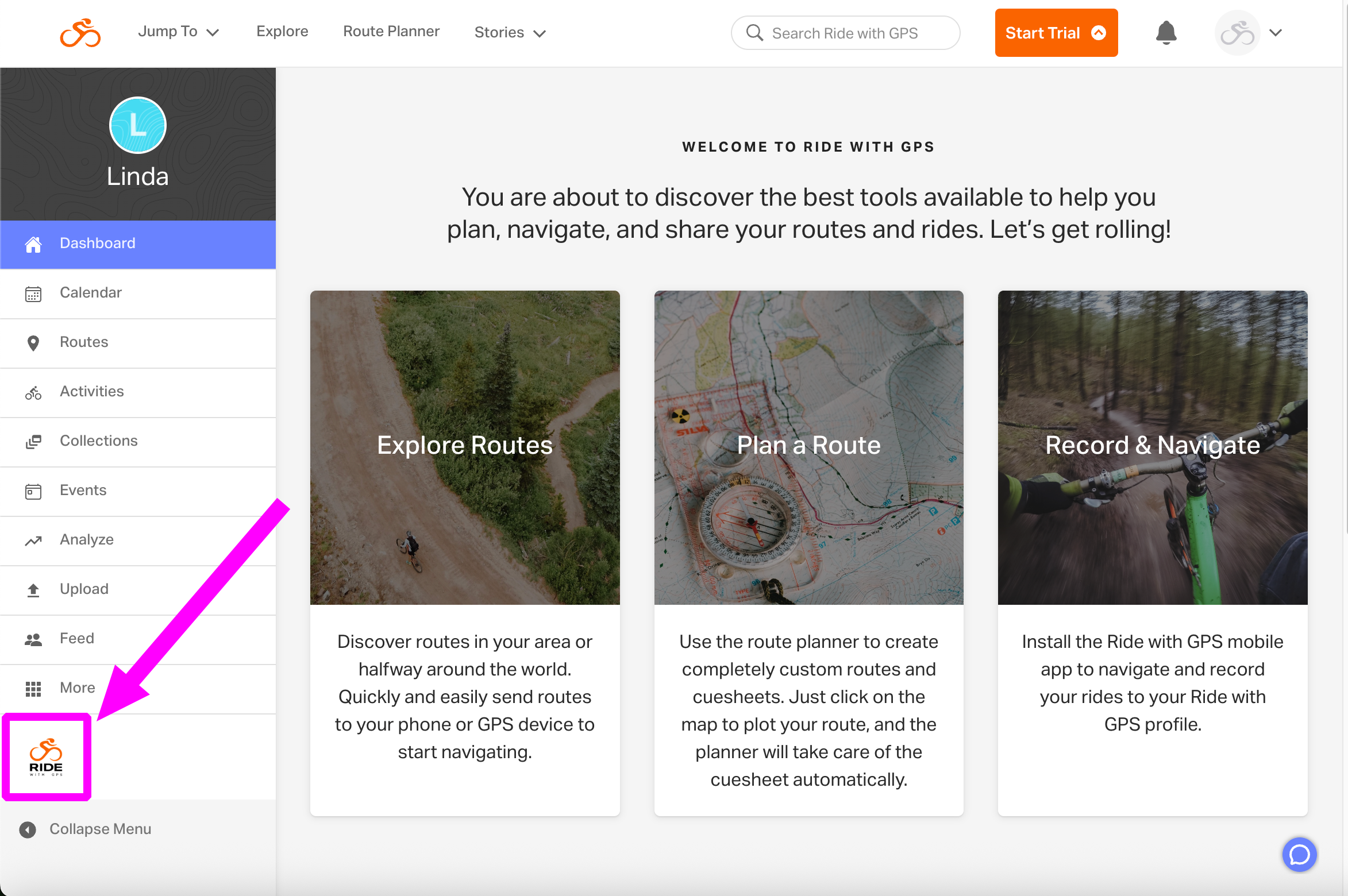Click the Search Ride with GPS field
The height and width of the screenshot is (896, 1348).
[845, 33]
